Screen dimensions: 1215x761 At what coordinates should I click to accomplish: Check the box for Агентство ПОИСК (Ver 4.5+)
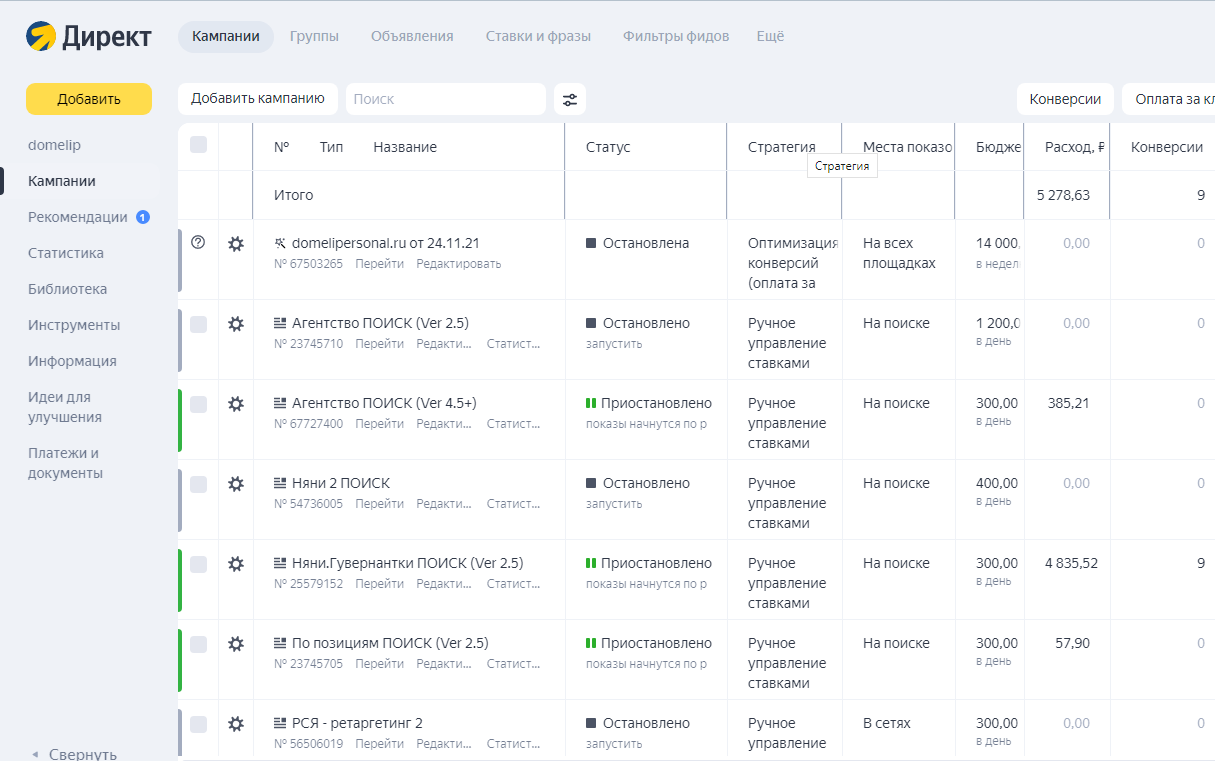pos(198,404)
